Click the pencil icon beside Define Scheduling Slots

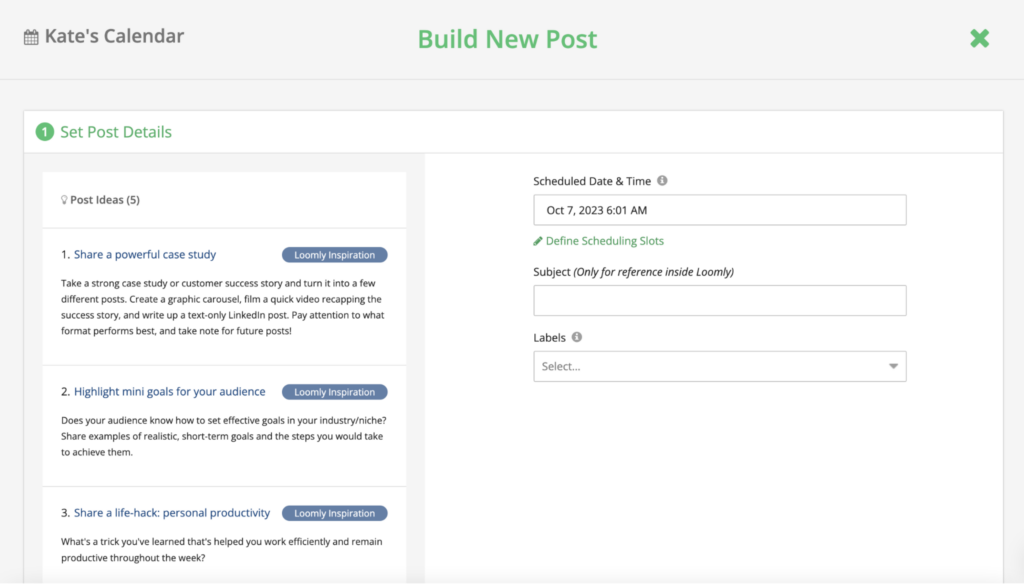coord(539,240)
